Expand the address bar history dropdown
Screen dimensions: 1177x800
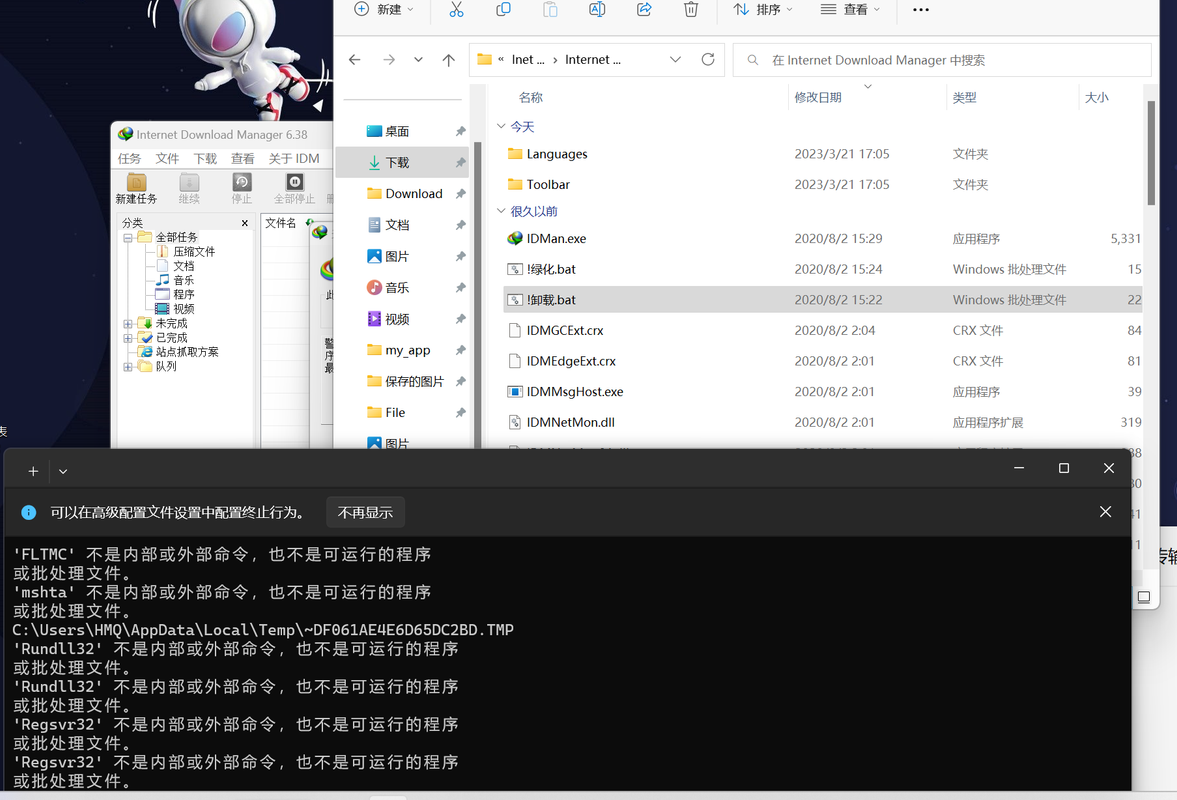pyautogui.click(x=676, y=60)
